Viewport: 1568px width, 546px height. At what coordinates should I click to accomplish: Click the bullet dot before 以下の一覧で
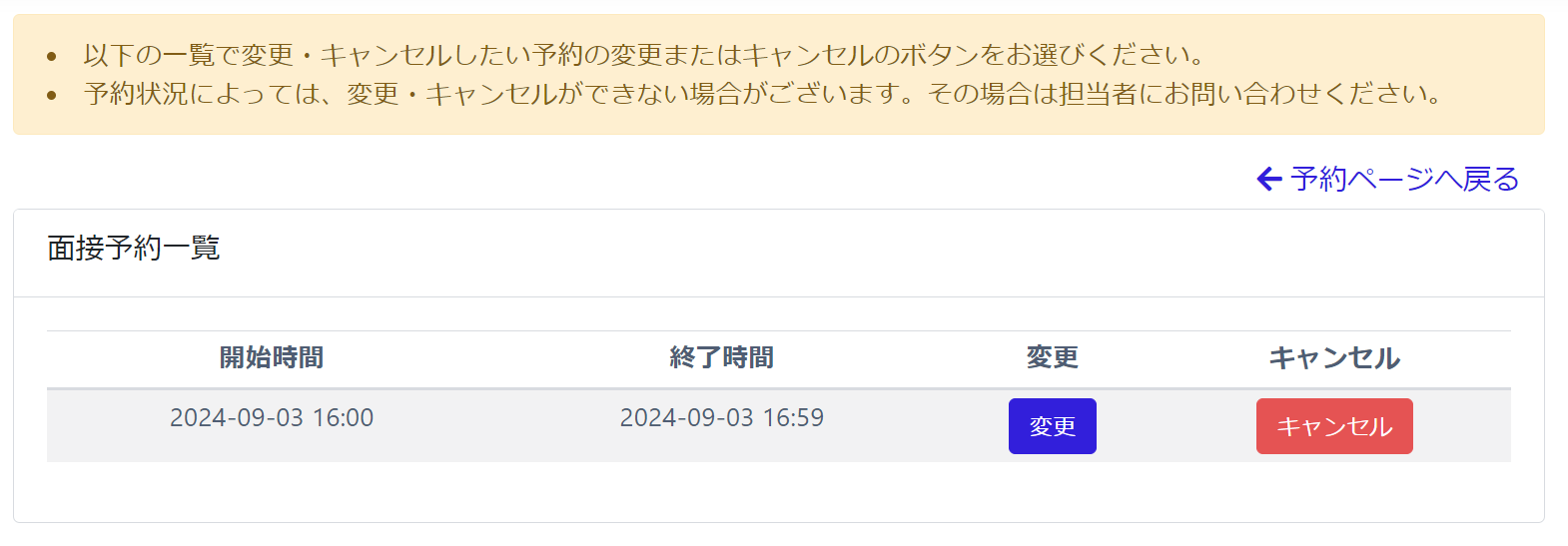pyautogui.click(x=52, y=57)
